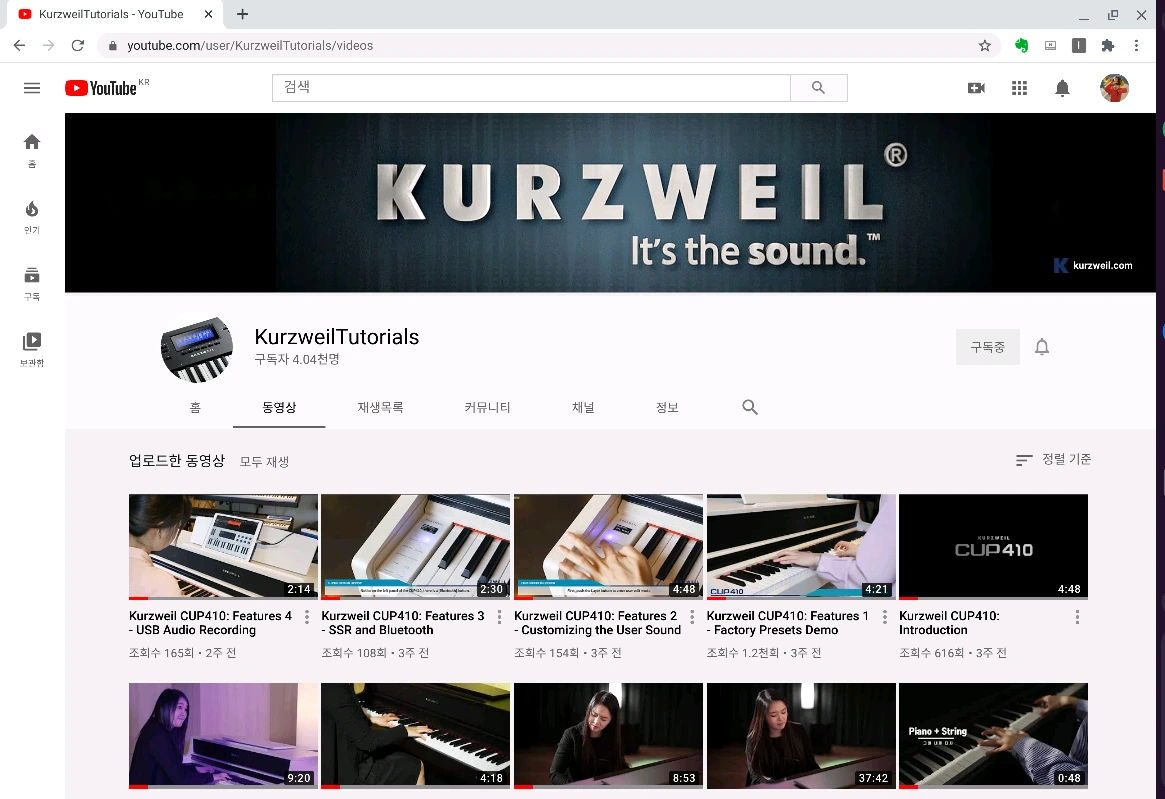This screenshot has width=1165, height=799.
Task: Play the 2:30 SSR Bluetooth thumbnail
Action: [x=415, y=546]
